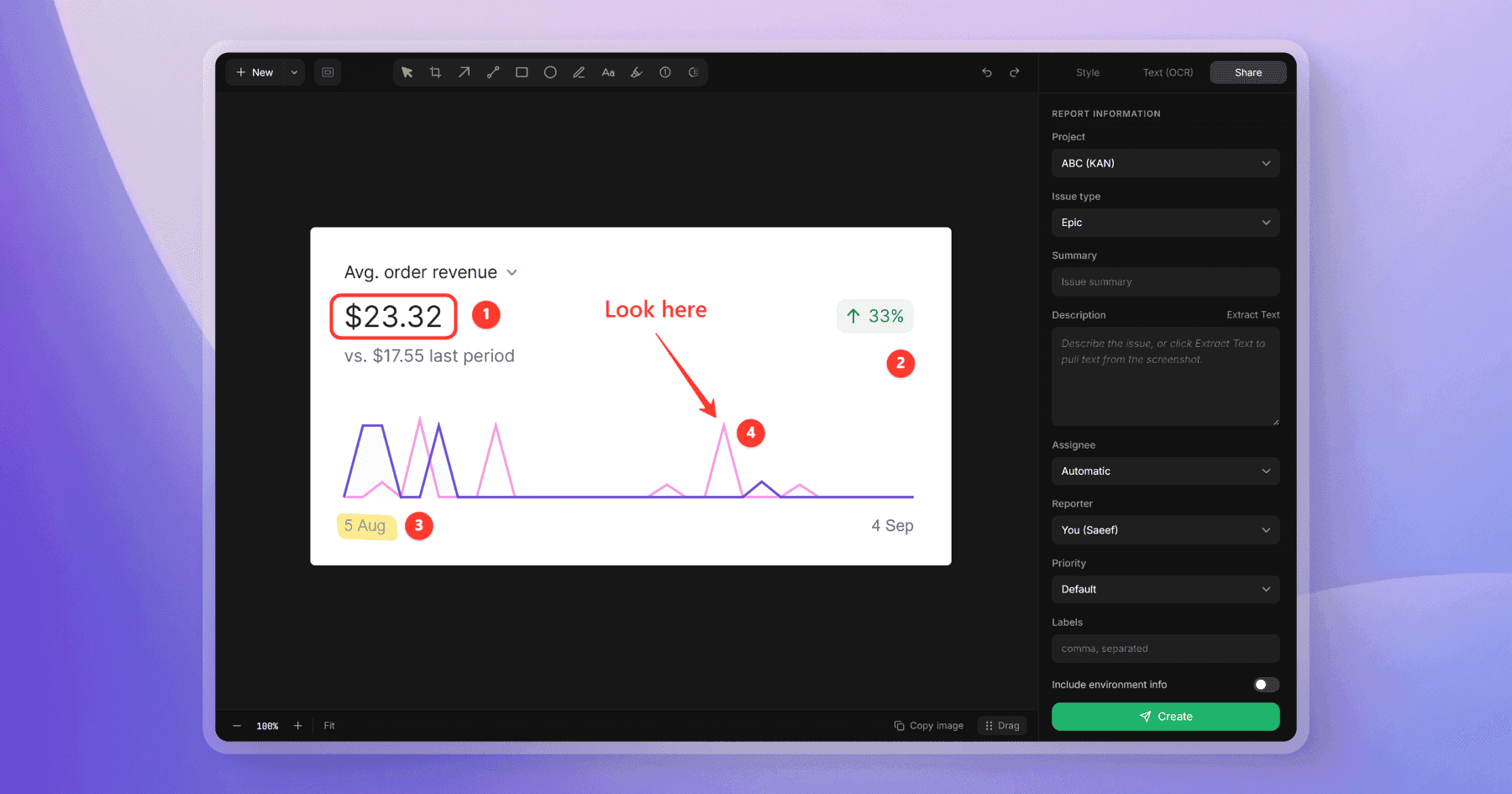
Task: Zoom in with the plus icon
Action: pyautogui.click(x=297, y=726)
